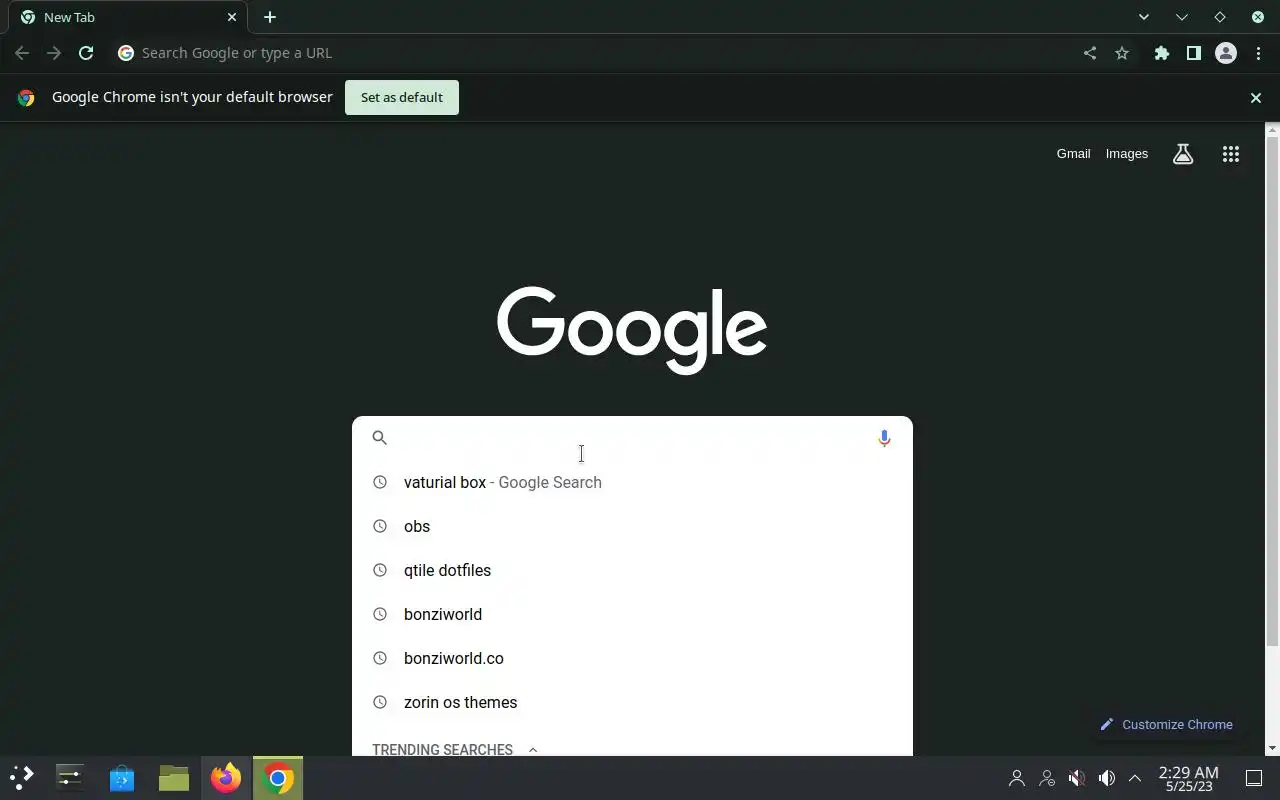Start voice search with microphone icon
Screen dimensions: 1280x800
884,438
